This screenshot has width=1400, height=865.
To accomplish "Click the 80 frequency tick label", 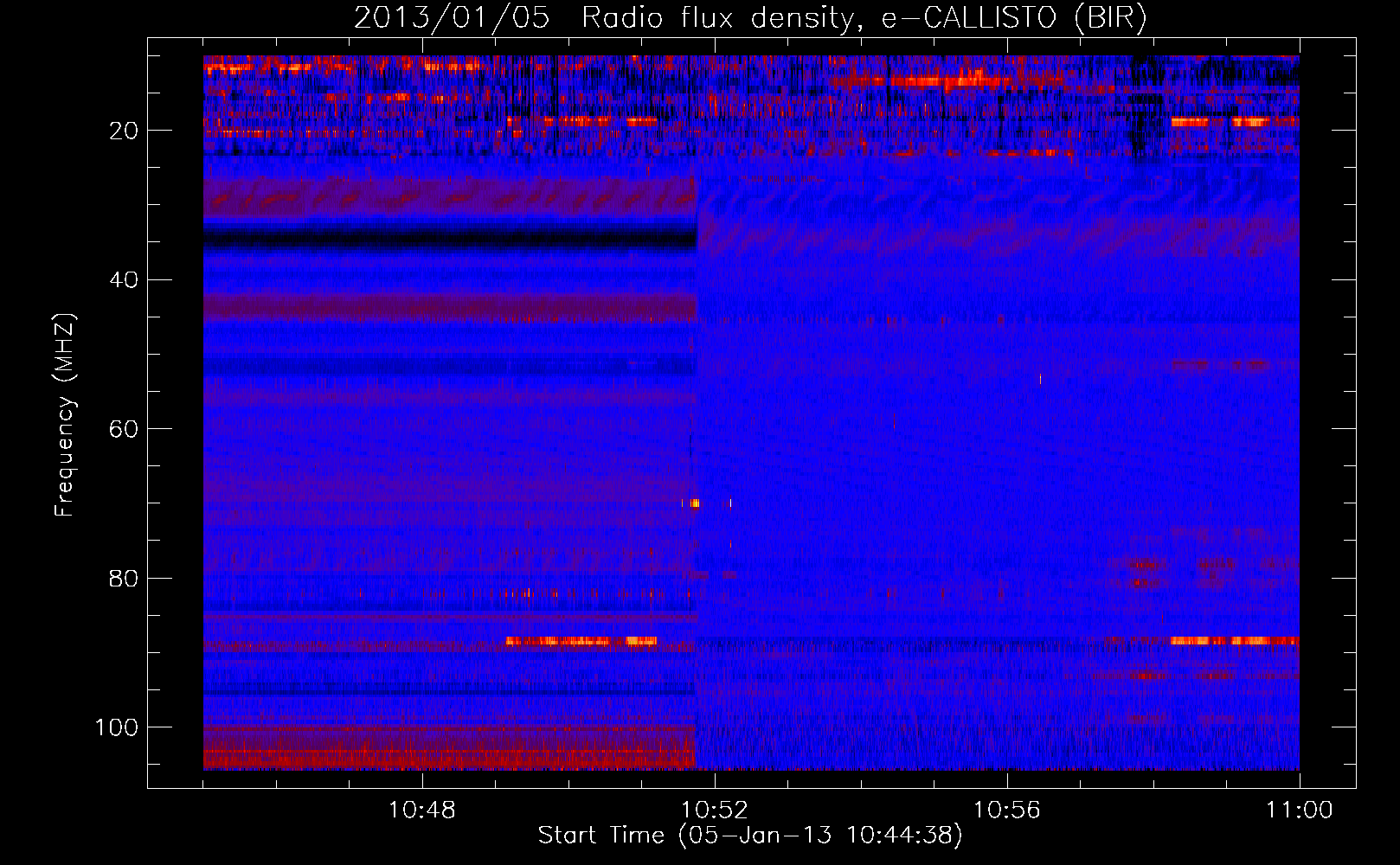I will click(x=124, y=579).
